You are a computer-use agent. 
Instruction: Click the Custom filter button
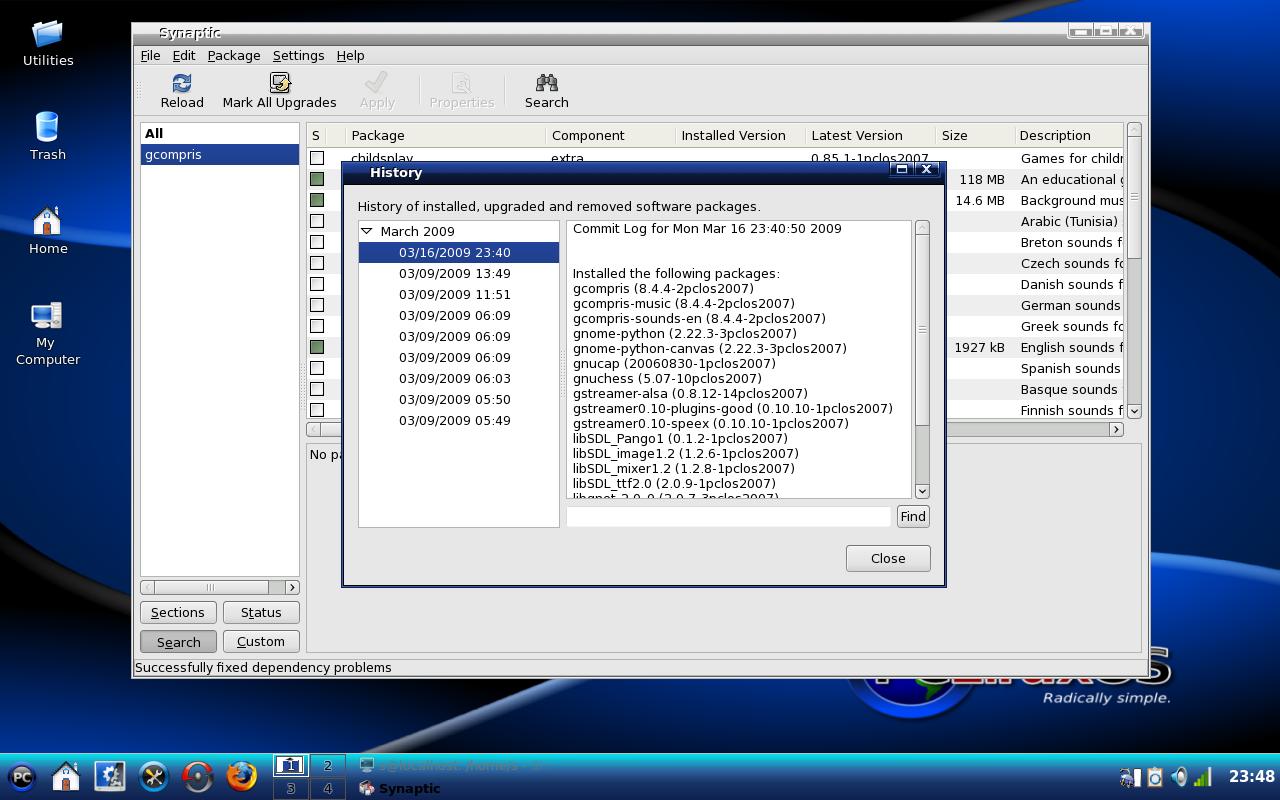pyautogui.click(x=261, y=642)
